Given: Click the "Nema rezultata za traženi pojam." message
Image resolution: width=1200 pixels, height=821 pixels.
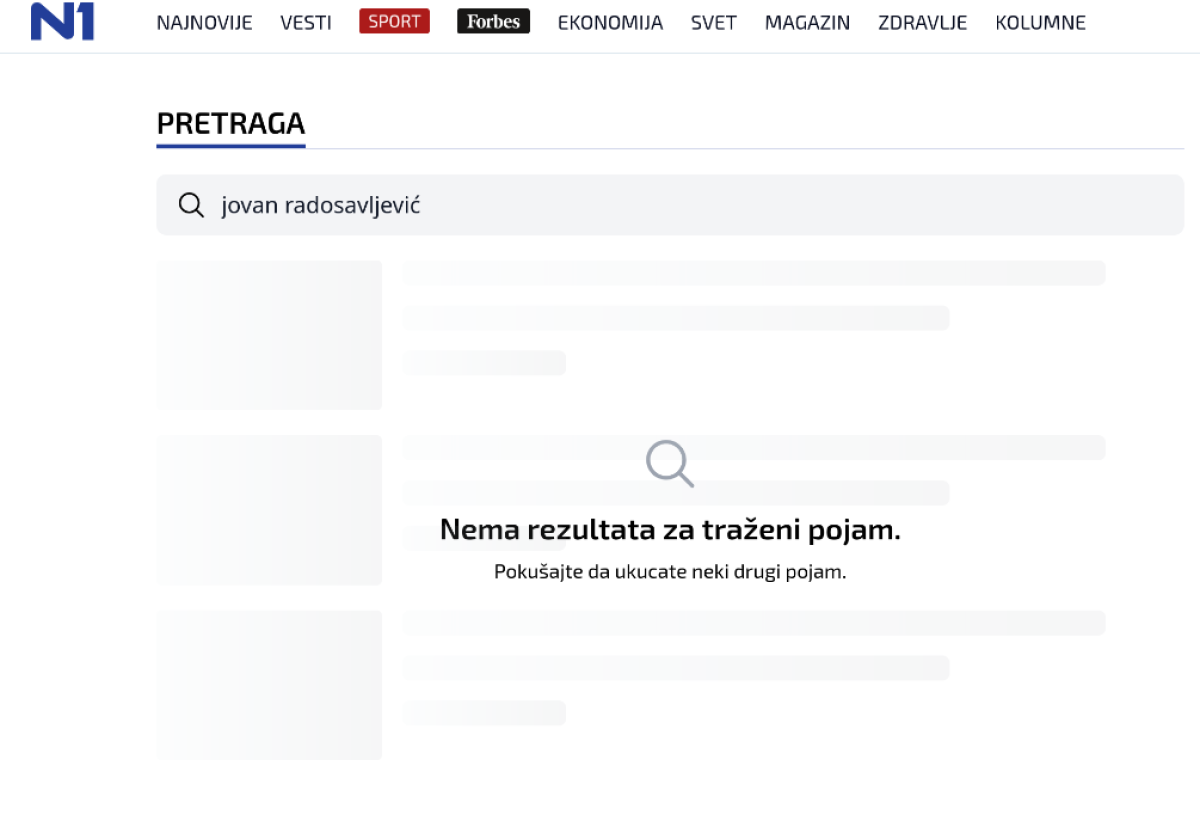Looking at the screenshot, I should point(670,530).
